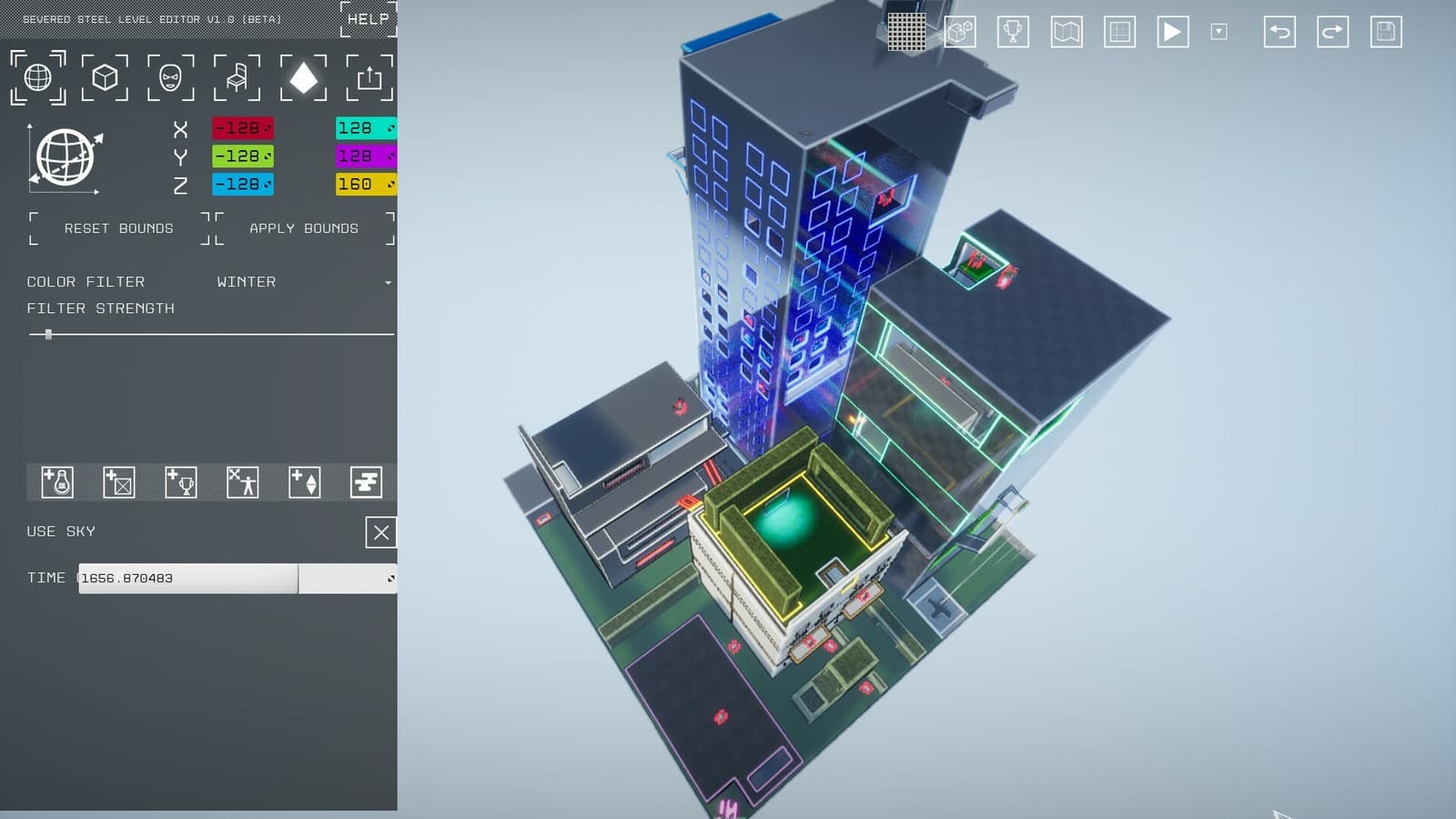Click APPLY BOUNDS button
This screenshot has height=819, width=1456.
[x=304, y=228]
